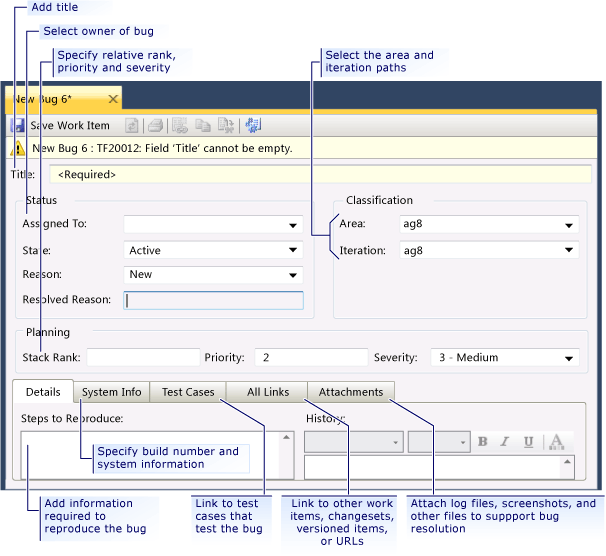
Task: Click the printer icon in the toolbar
Action: [x=156, y=126]
